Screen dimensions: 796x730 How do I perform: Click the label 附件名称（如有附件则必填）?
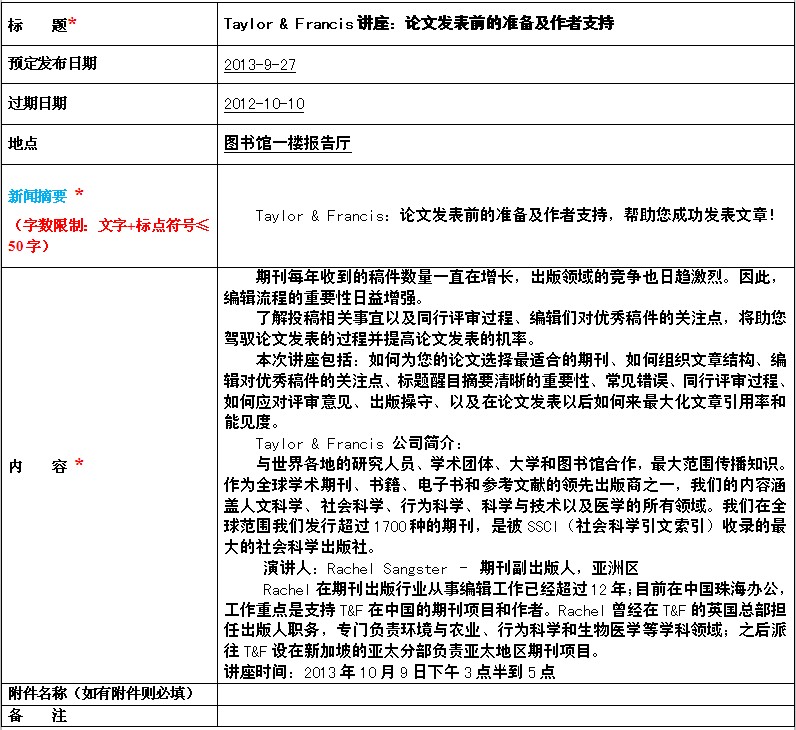101,693
